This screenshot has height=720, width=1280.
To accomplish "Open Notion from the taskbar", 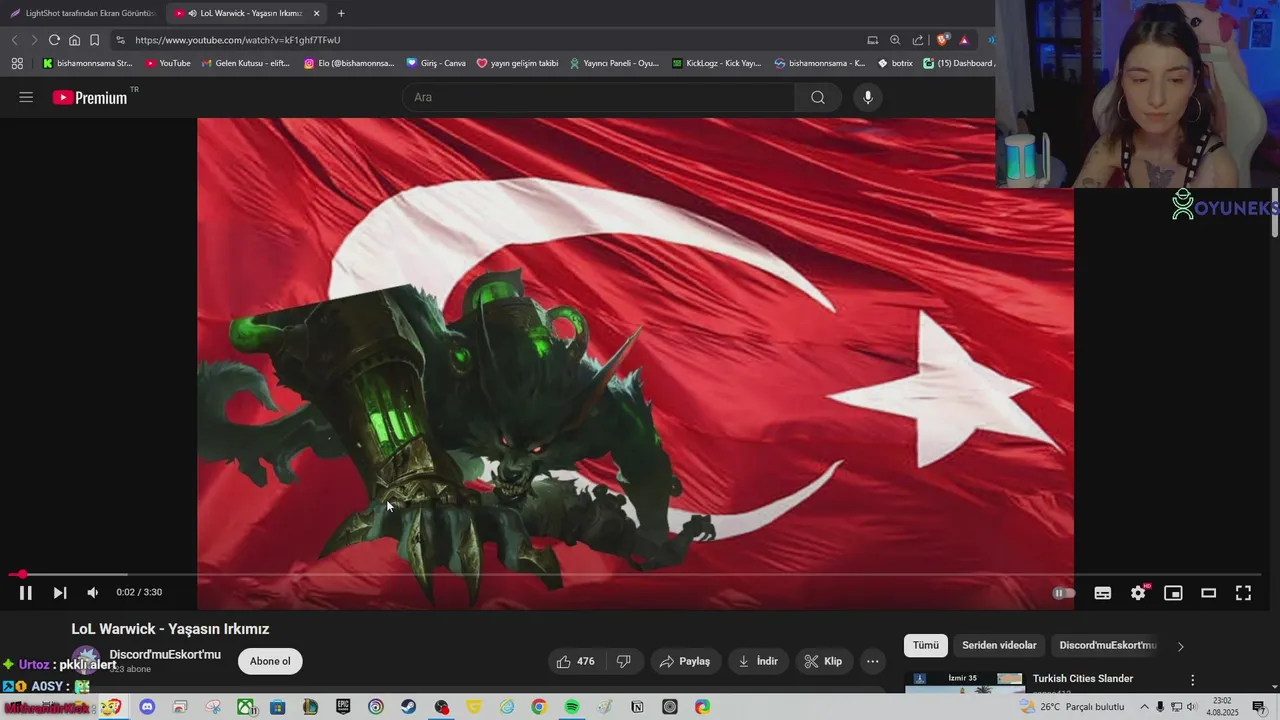I will pos(637,707).
